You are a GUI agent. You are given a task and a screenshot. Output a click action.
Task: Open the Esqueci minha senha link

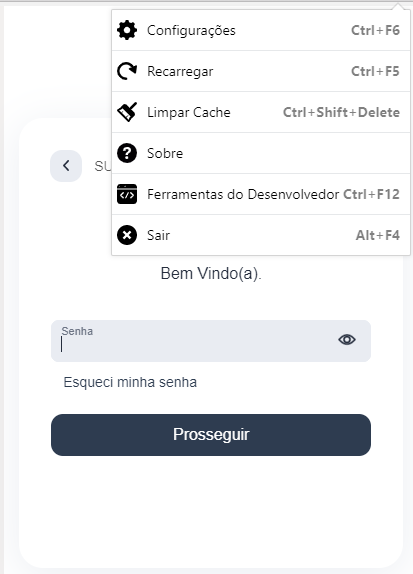(130, 382)
